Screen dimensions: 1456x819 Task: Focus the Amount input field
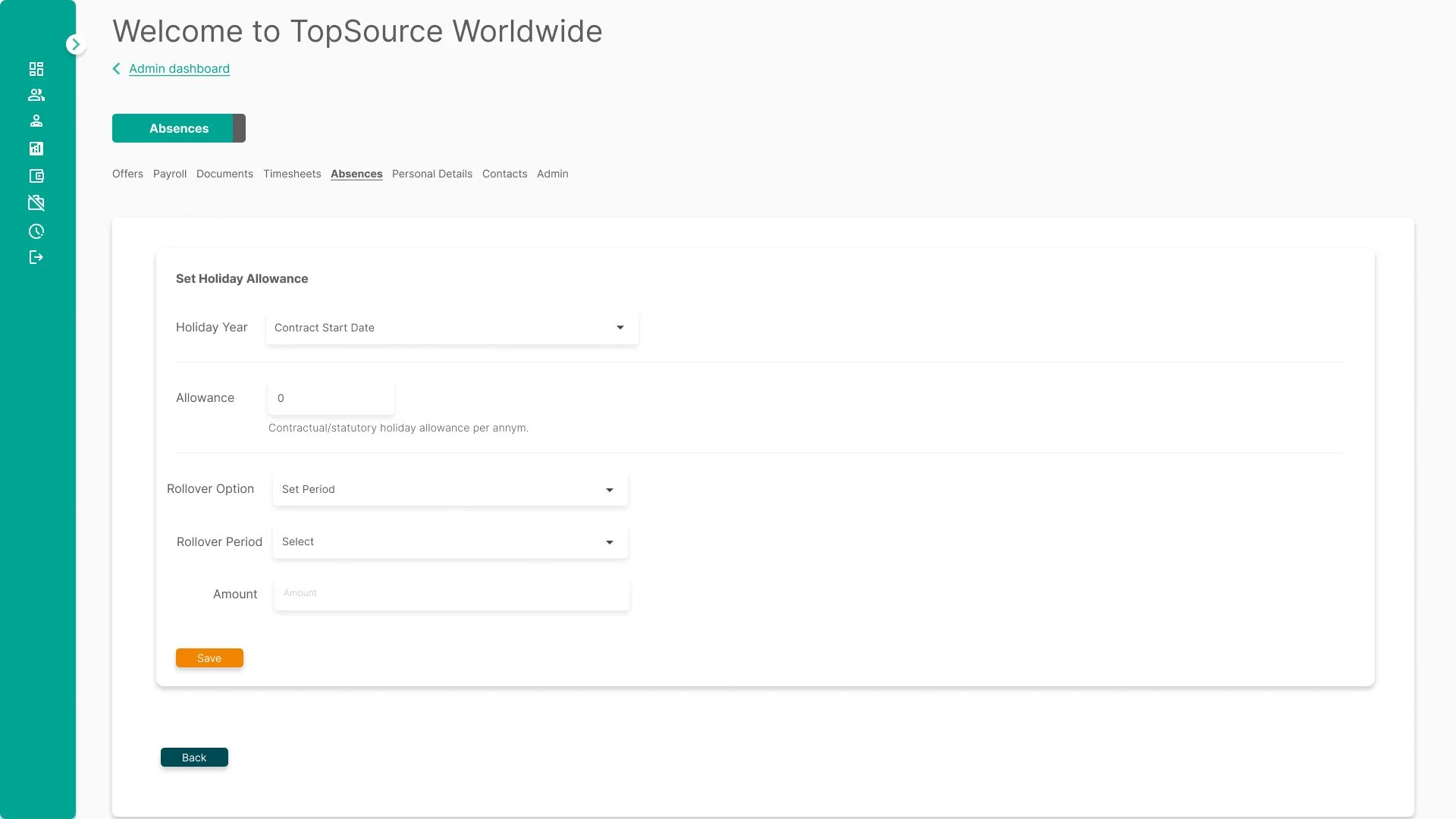click(452, 594)
